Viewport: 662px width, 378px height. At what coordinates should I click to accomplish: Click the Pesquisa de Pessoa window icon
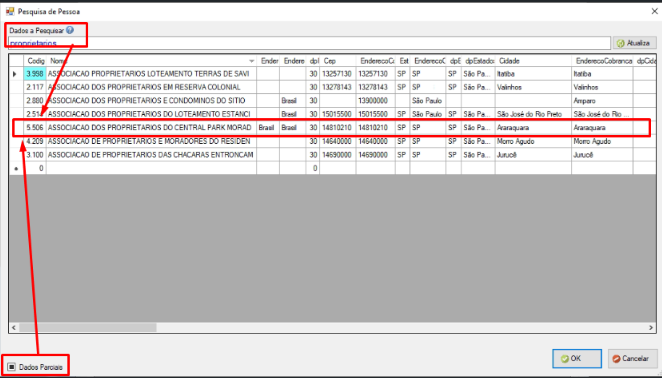9,11
